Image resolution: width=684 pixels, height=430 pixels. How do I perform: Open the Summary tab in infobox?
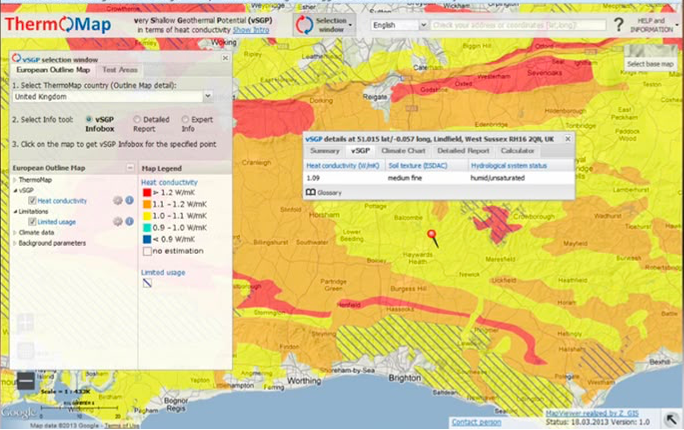[x=325, y=151]
